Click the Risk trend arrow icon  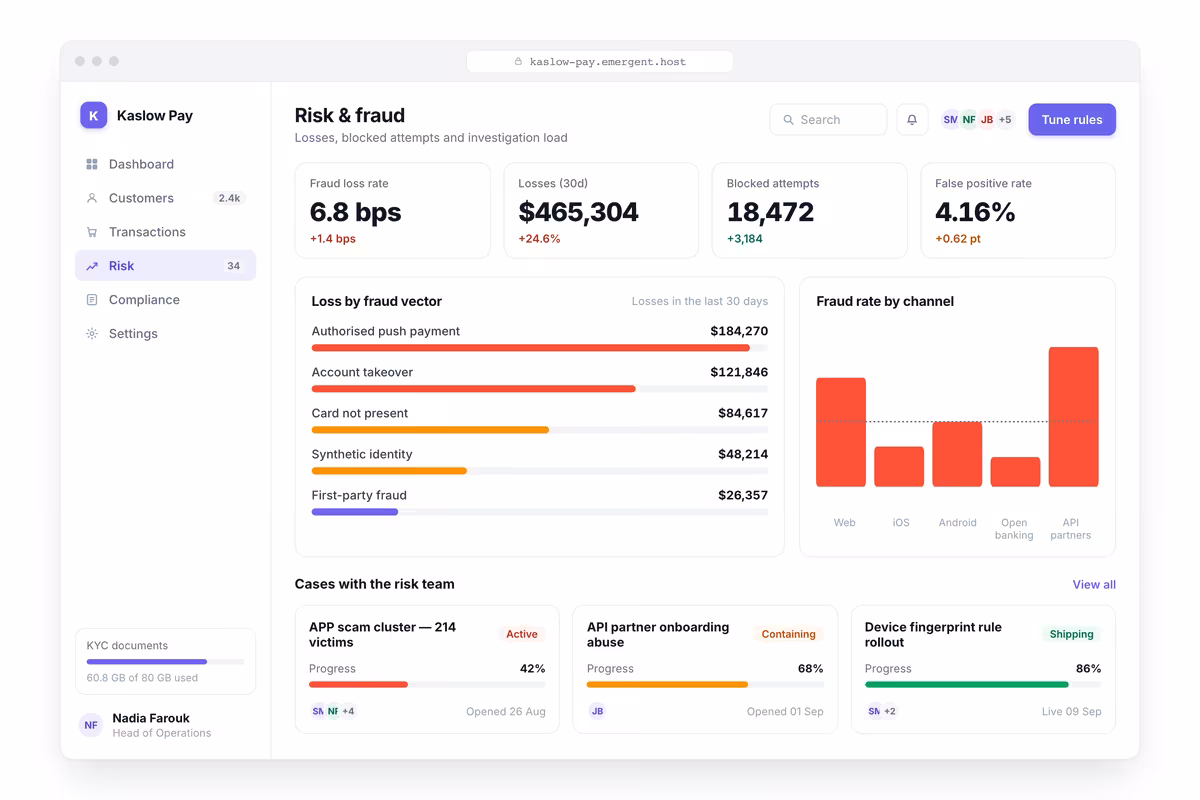click(x=92, y=266)
